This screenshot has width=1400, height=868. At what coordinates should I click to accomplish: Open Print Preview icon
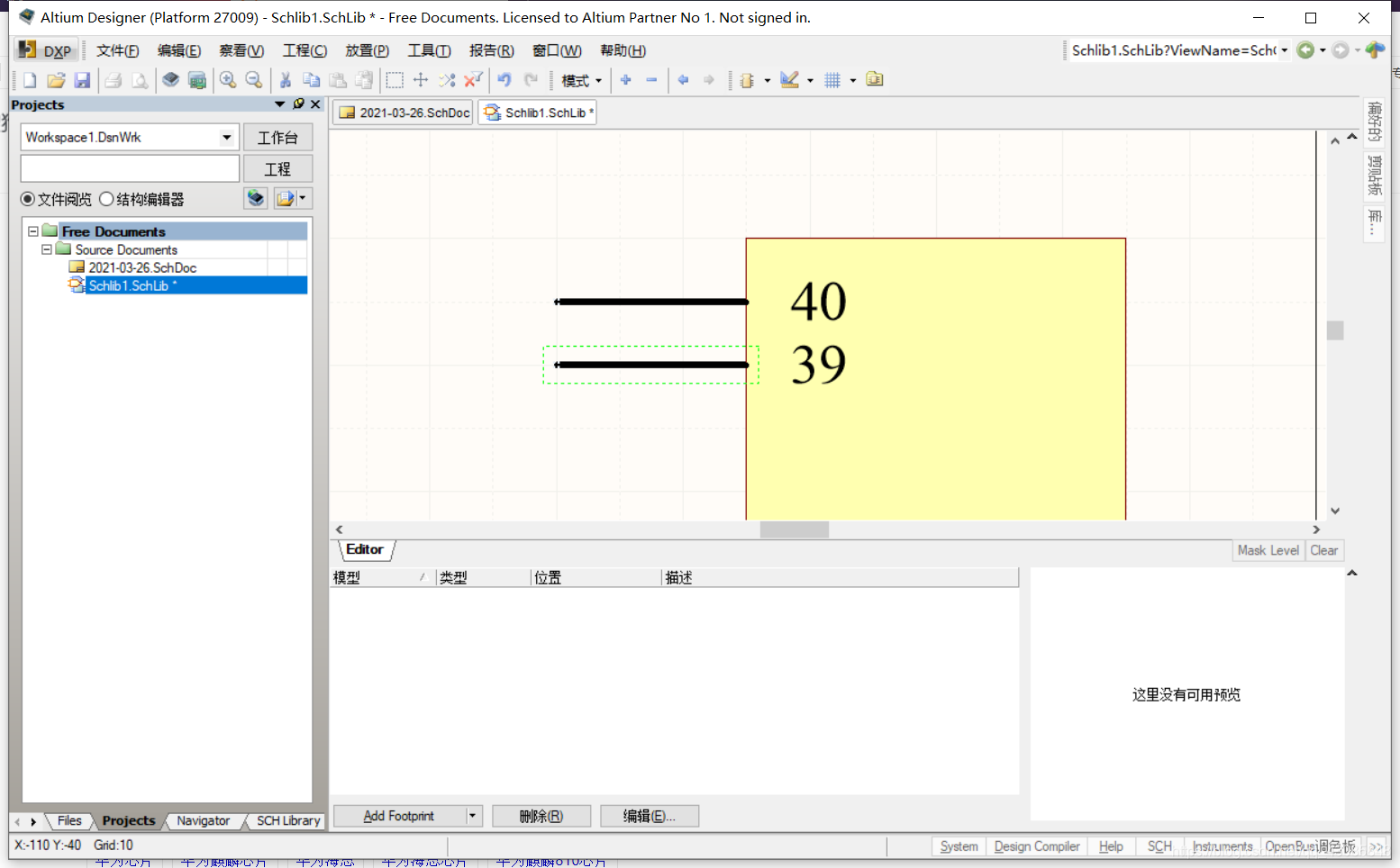tap(140, 80)
